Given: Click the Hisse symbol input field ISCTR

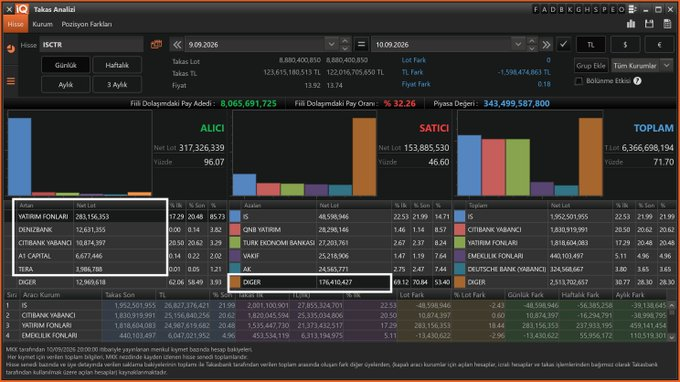Looking at the screenshot, I should click(x=91, y=44).
